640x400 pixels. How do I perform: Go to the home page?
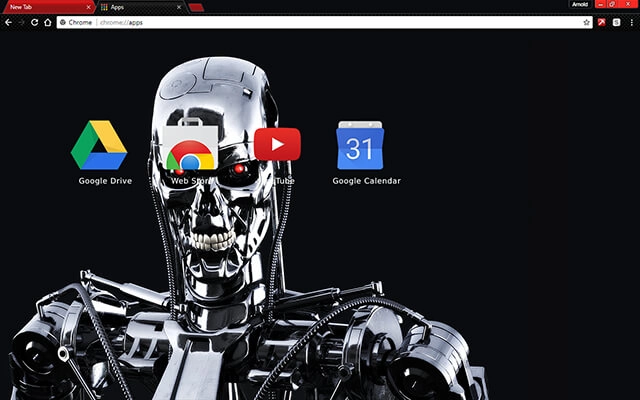click(x=48, y=22)
